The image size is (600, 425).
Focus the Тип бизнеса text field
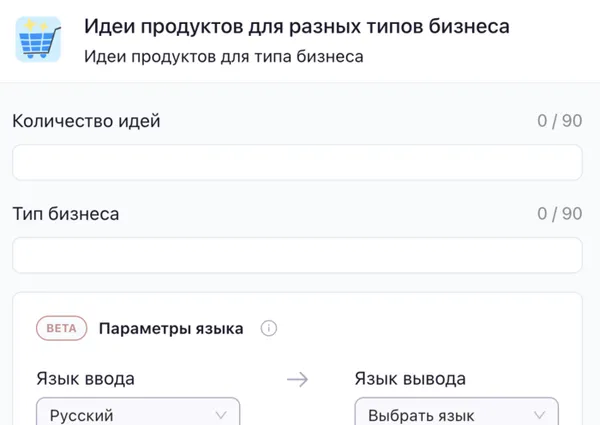pyautogui.click(x=297, y=255)
